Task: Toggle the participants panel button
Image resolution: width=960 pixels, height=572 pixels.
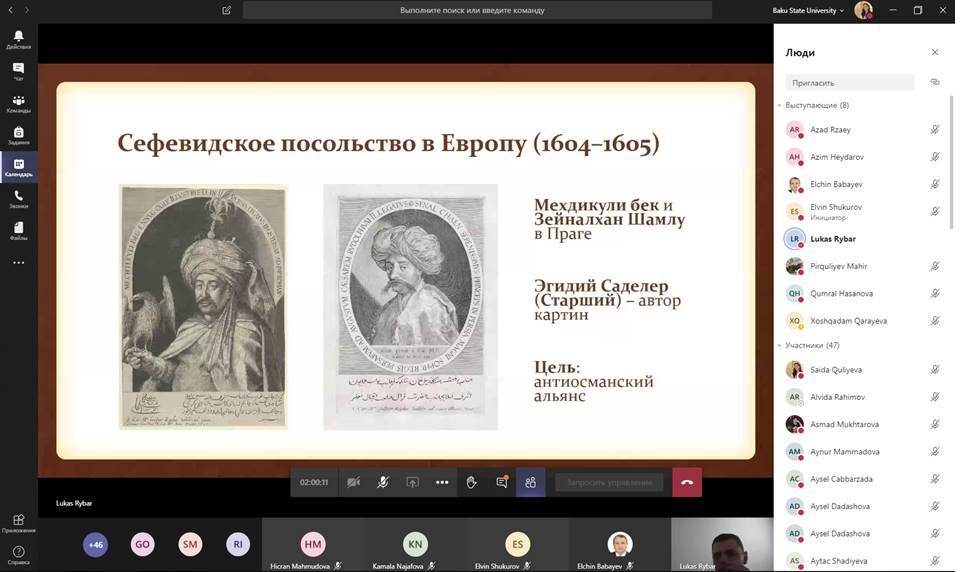Action: [x=530, y=483]
